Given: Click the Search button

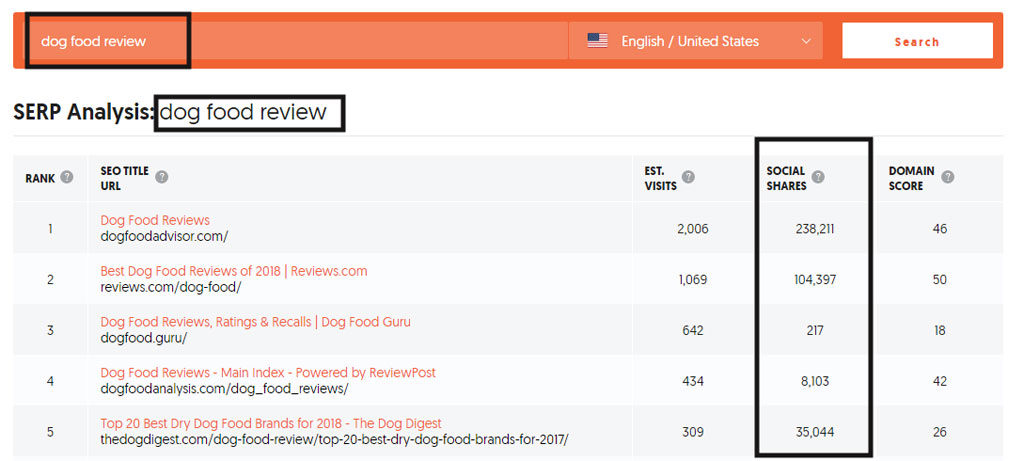Looking at the screenshot, I should pyautogui.click(x=917, y=41).
